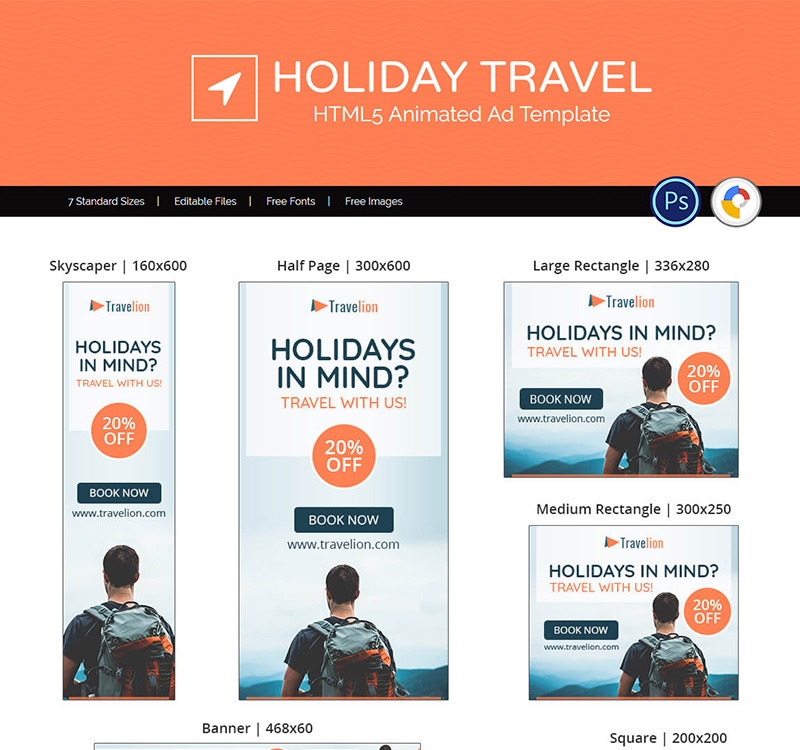Click BOOK NOW in Skyscraper ad

click(119, 493)
